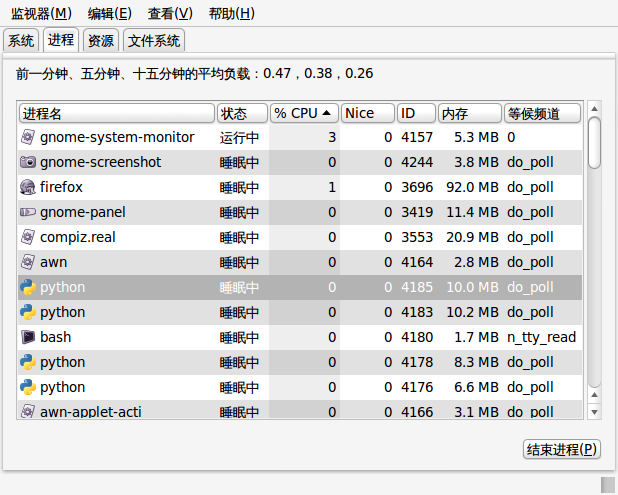The image size is (618, 495).
Task: Select the awn process icon
Action: [28, 262]
